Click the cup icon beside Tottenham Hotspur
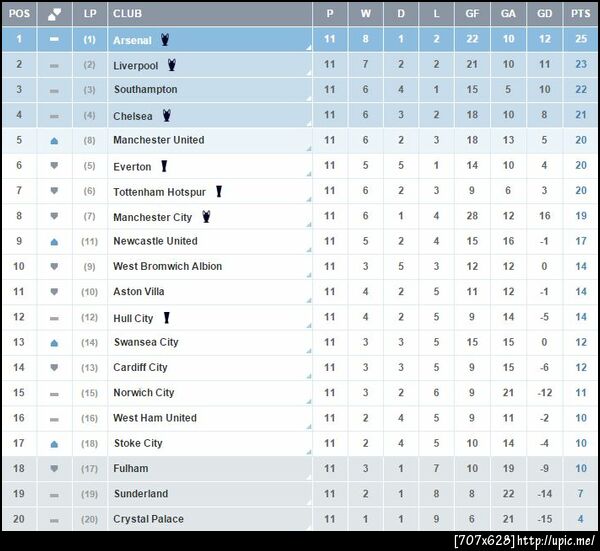The image size is (600, 551). point(218,191)
